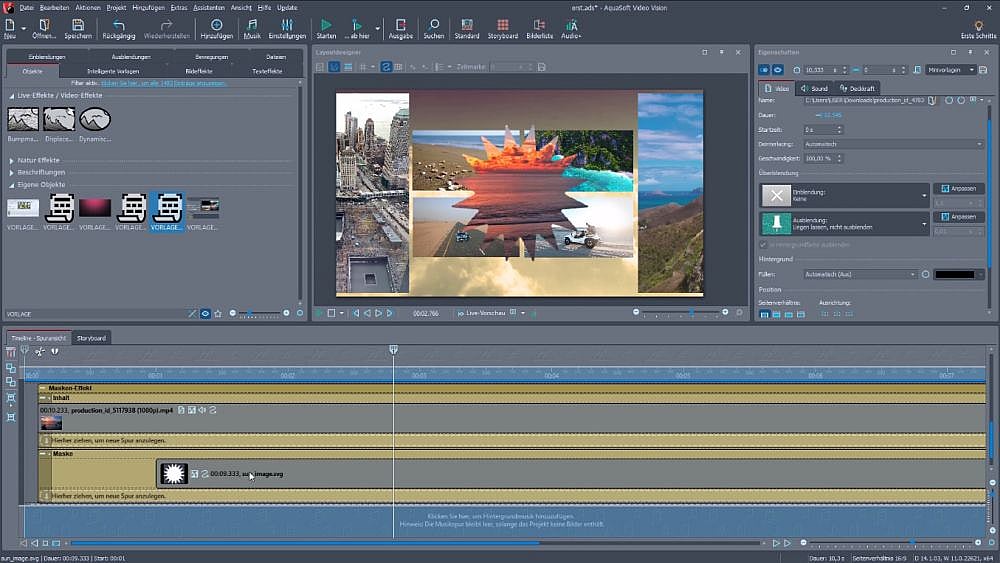
Task: Click Anpassen button next to Einblendung
Action: click(958, 188)
